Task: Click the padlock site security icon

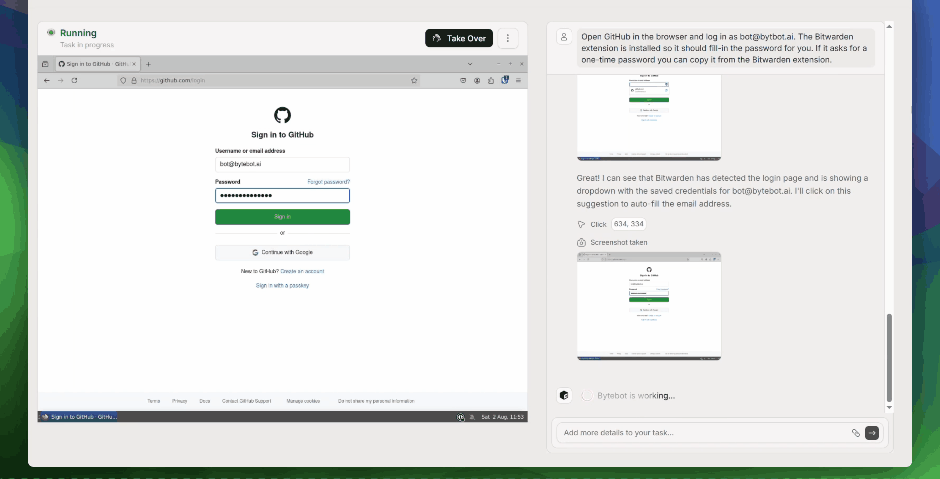Action: click(x=134, y=80)
